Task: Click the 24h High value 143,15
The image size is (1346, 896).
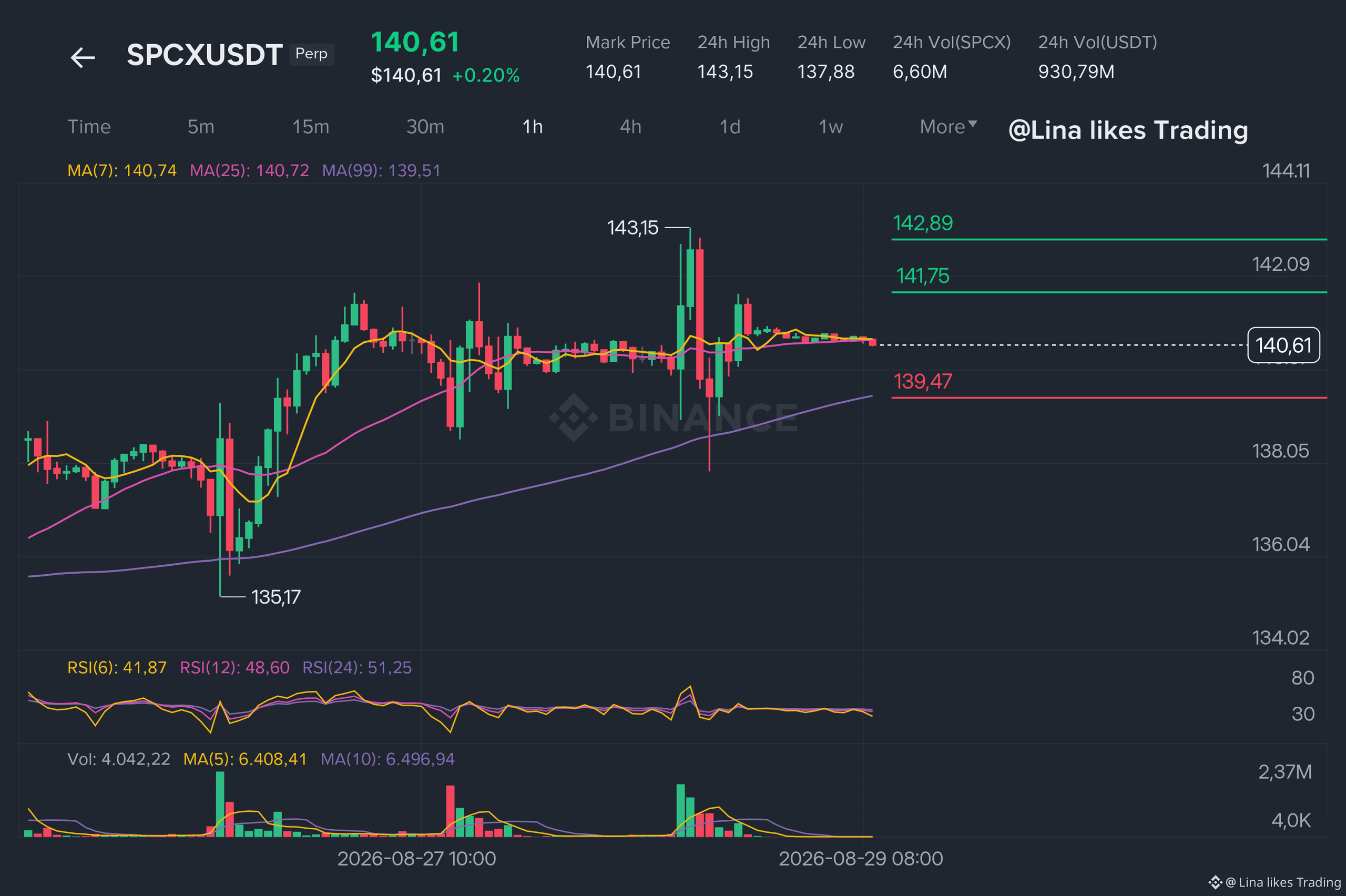Action: pyautogui.click(x=725, y=72)
